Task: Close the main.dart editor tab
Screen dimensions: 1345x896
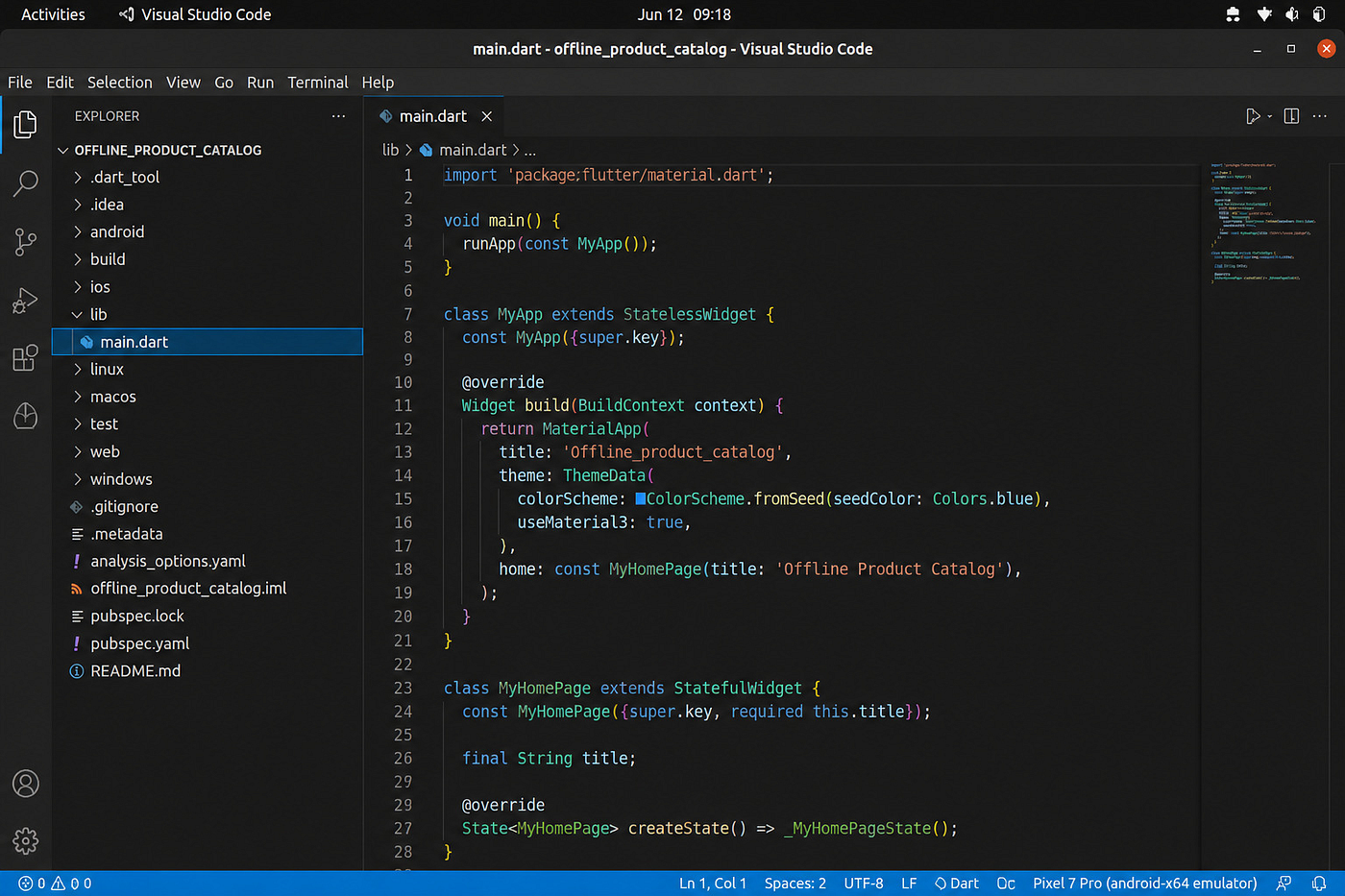Action: 487,116
